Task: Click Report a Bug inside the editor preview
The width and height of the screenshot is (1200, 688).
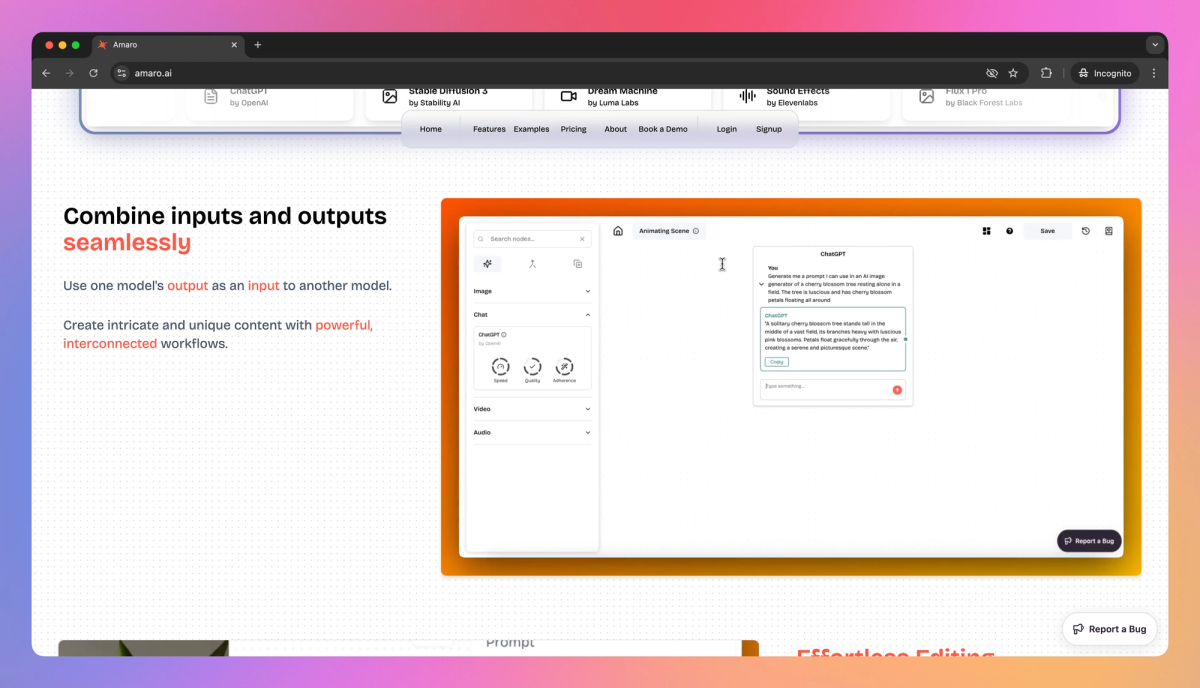Action: pos(1089,541)
